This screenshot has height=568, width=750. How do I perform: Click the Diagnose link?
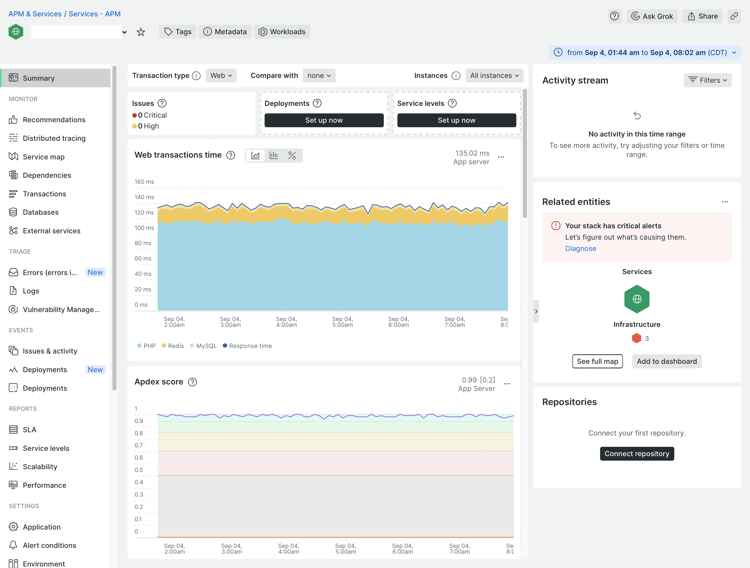coord(581,248)
